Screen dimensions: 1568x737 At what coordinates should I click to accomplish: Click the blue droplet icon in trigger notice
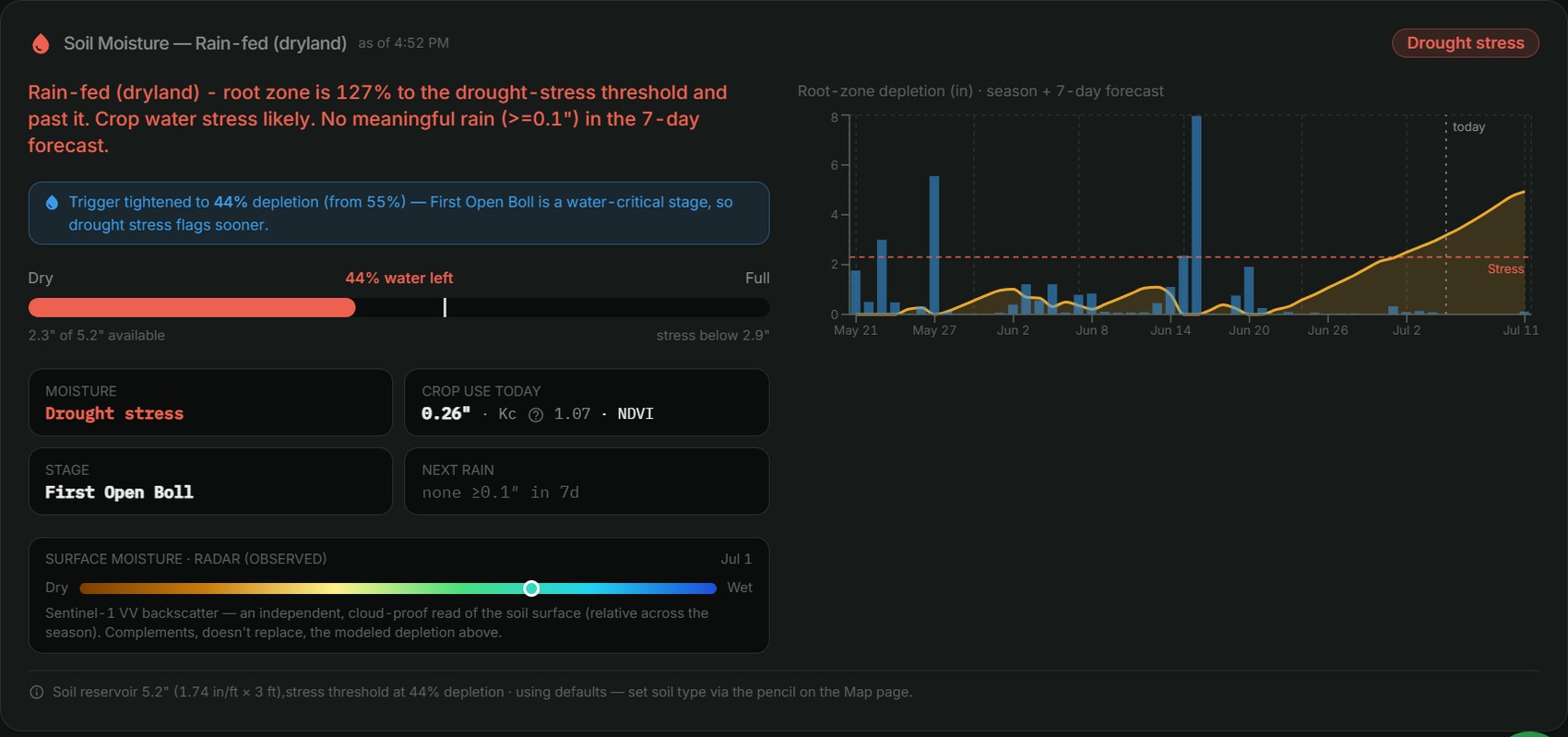(x=52, y=202)
